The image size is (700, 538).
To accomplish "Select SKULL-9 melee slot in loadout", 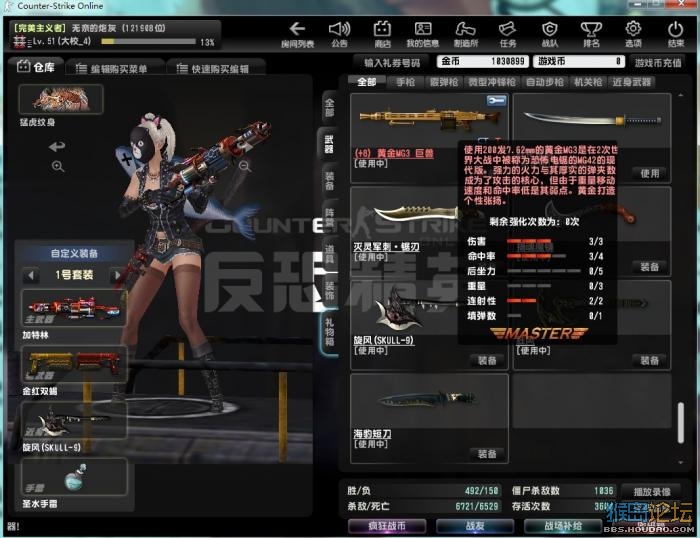I will pos(73,421).
